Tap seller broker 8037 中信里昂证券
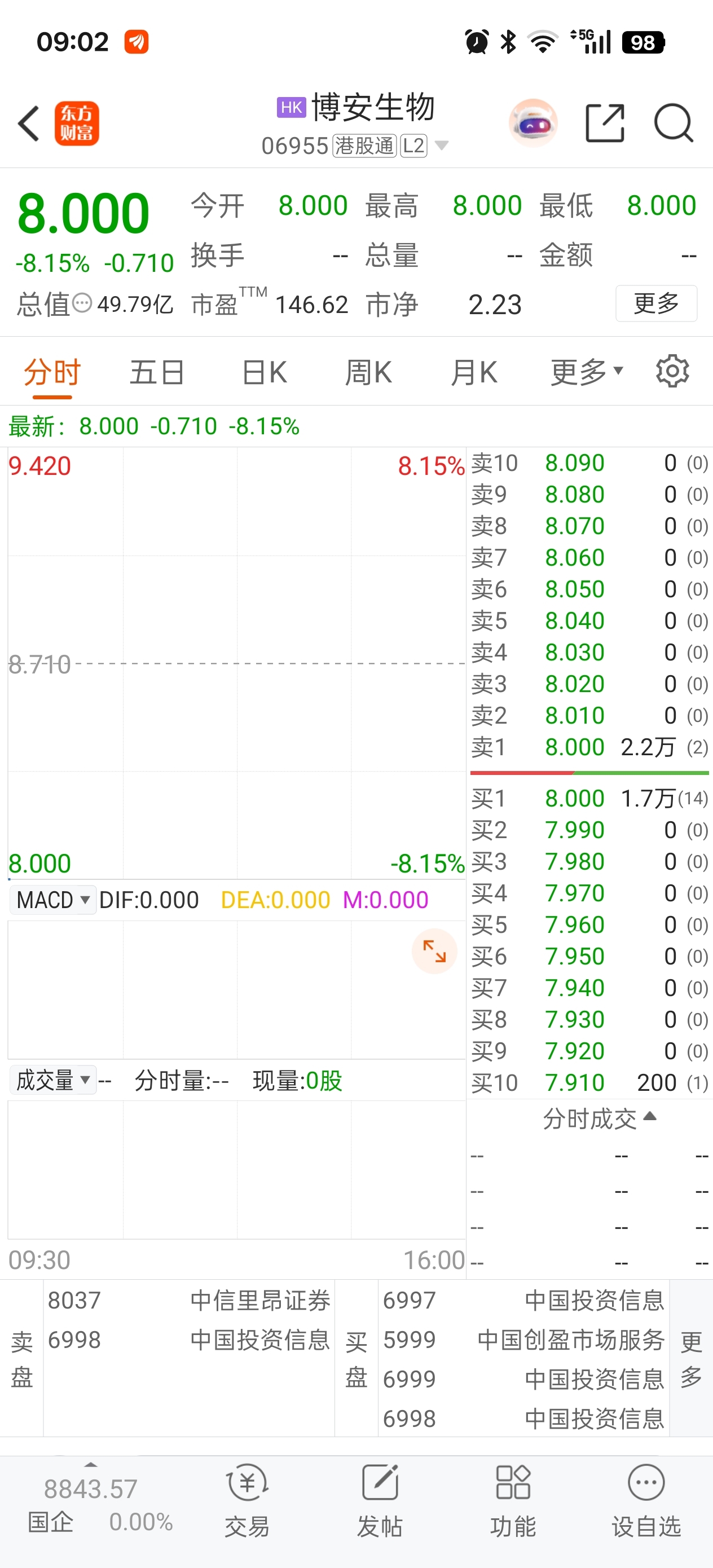713x1568 pixels. click(189, 1300)
